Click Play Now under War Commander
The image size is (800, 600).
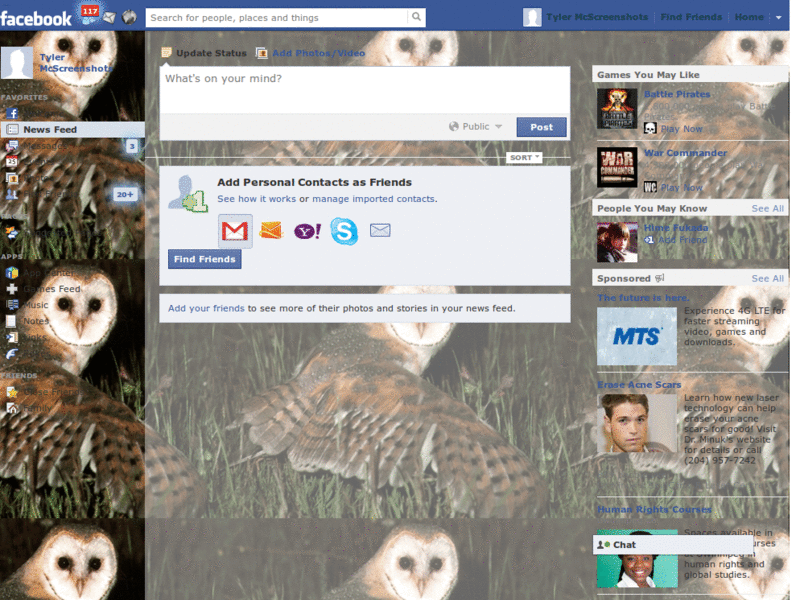pyautogui.click(x=681, y=188)
